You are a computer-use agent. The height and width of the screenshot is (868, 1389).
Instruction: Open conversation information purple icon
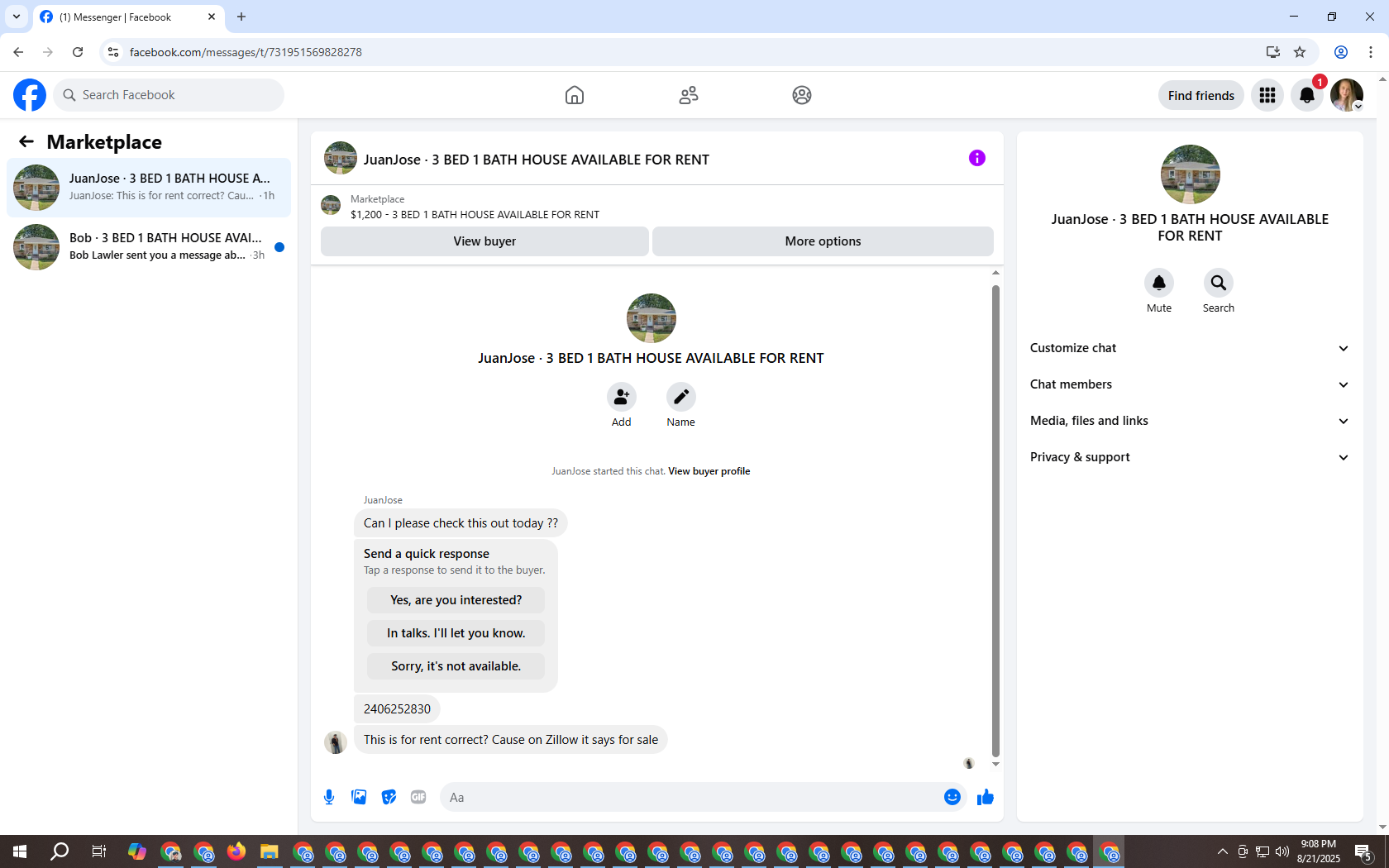tap(977, 158)
